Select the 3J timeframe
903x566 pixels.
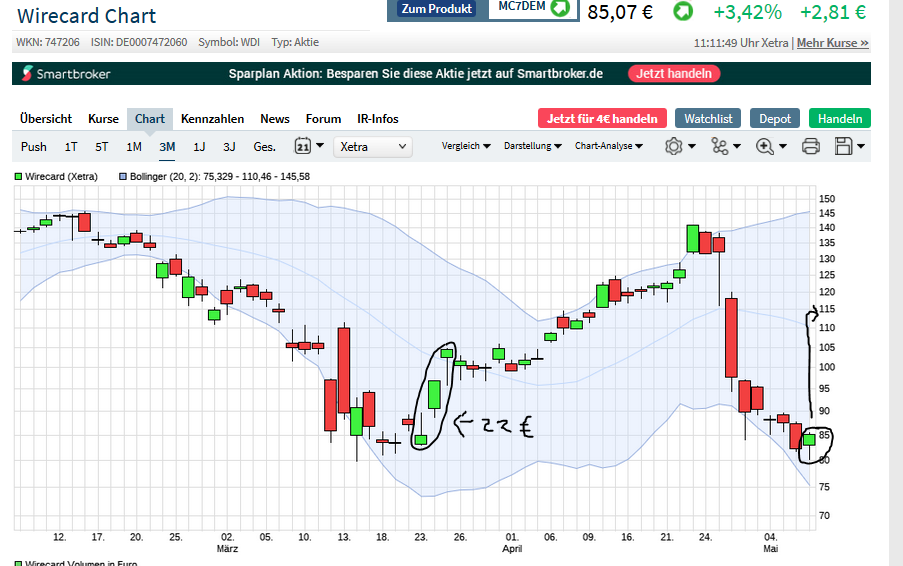(x=229, y=147)
